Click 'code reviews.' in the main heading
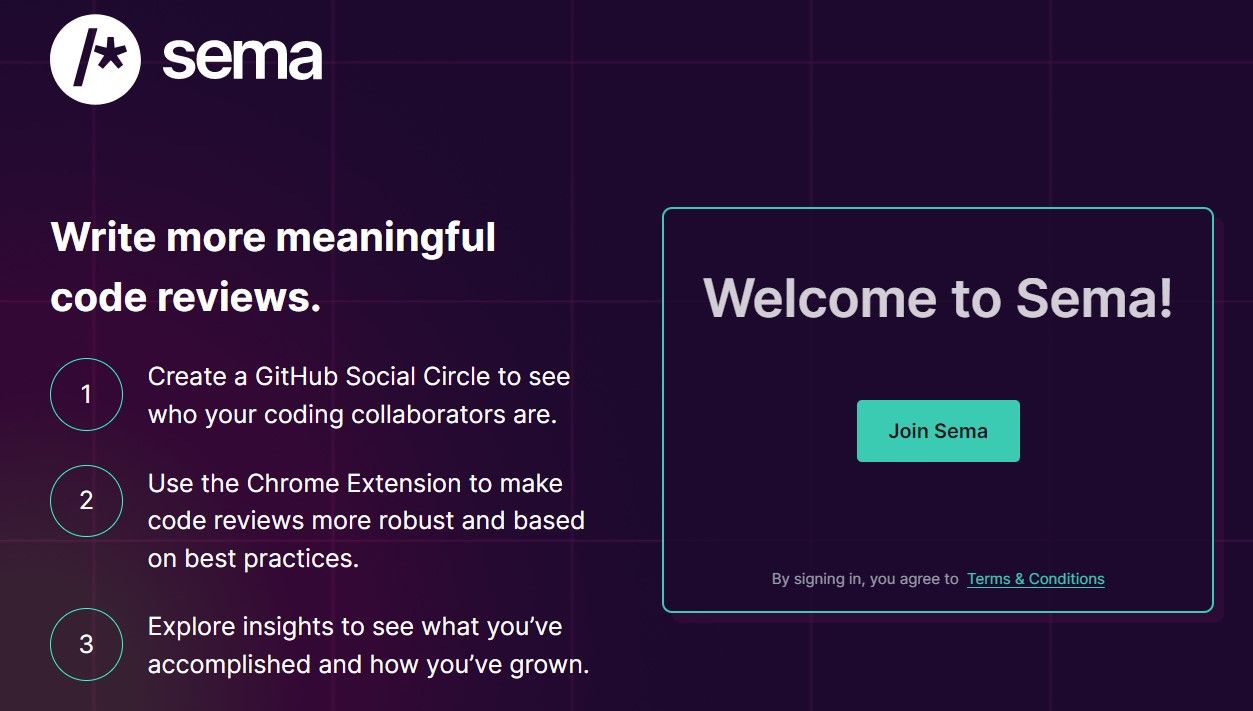 click(186, 298)
